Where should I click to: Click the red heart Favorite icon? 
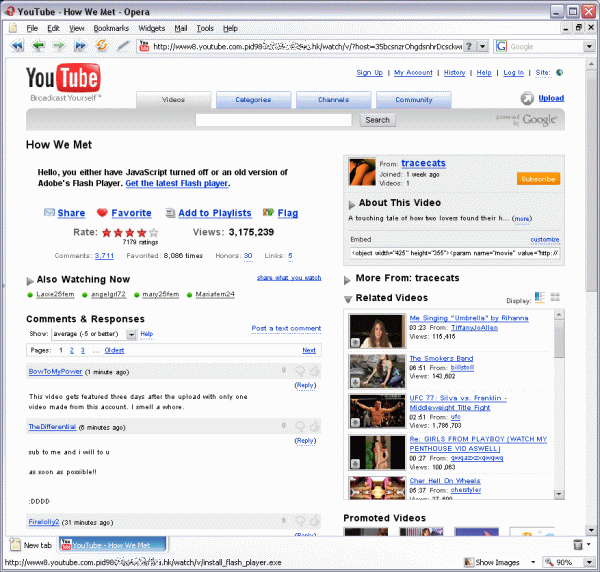click(x=102, y=212)
